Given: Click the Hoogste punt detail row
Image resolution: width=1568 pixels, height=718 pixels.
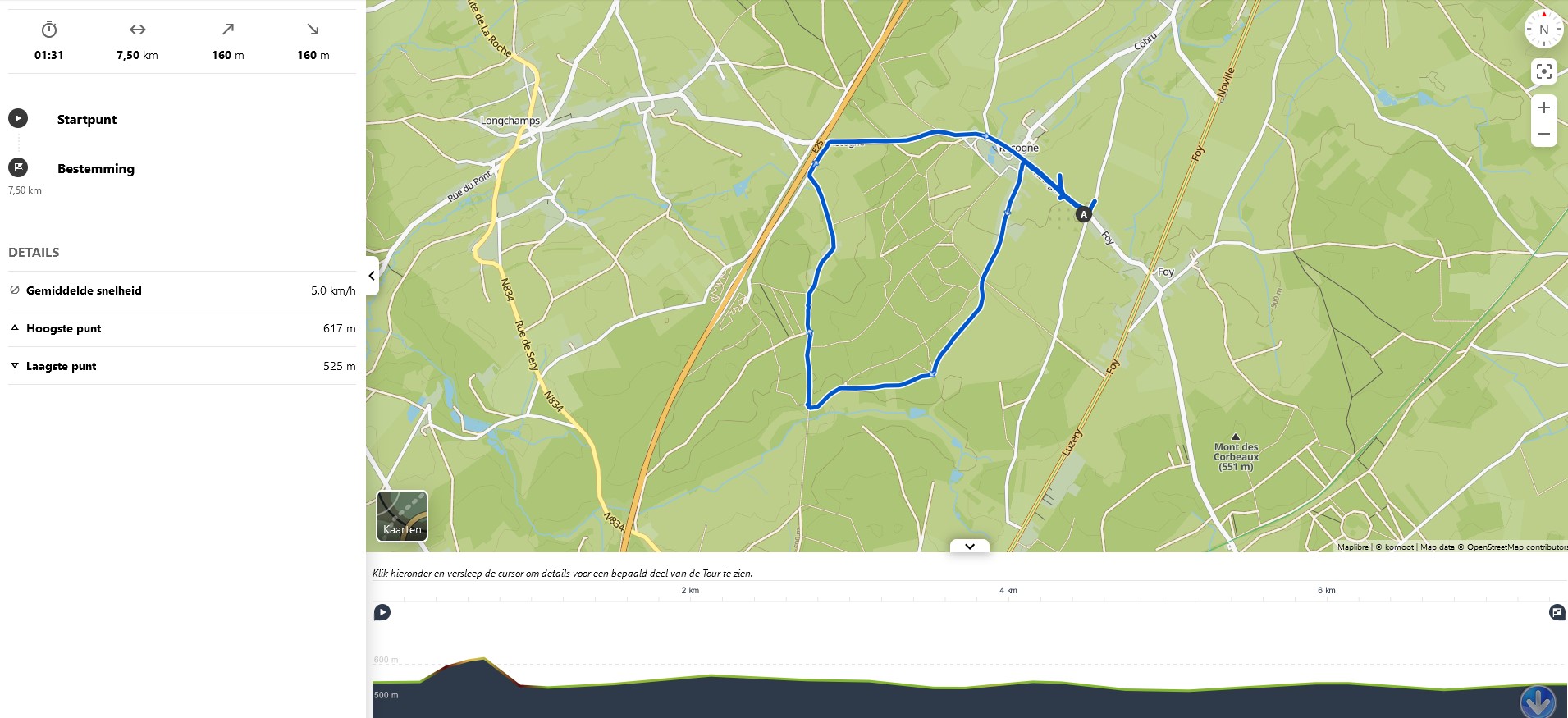Looking at the screenshot, I should tap(182, 328).
